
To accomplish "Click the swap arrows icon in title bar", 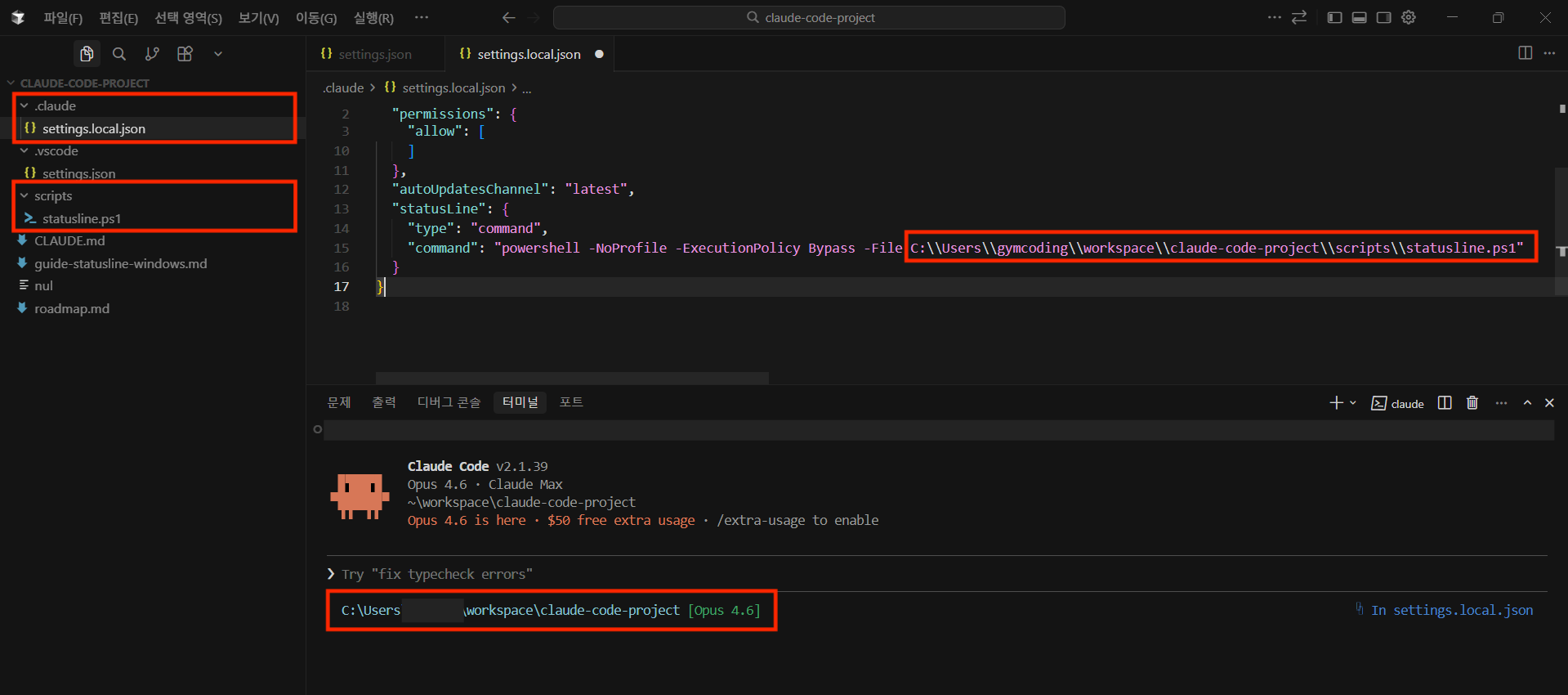I will click(1299, 17).
